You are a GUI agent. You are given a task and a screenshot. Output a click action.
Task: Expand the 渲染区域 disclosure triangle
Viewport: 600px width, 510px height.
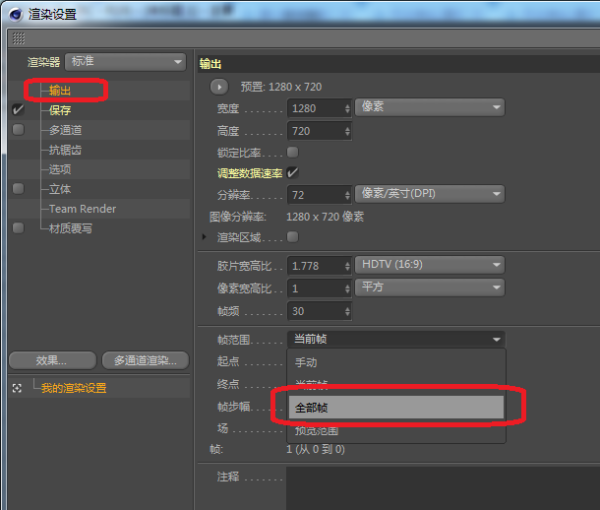[x=206, y=237]
